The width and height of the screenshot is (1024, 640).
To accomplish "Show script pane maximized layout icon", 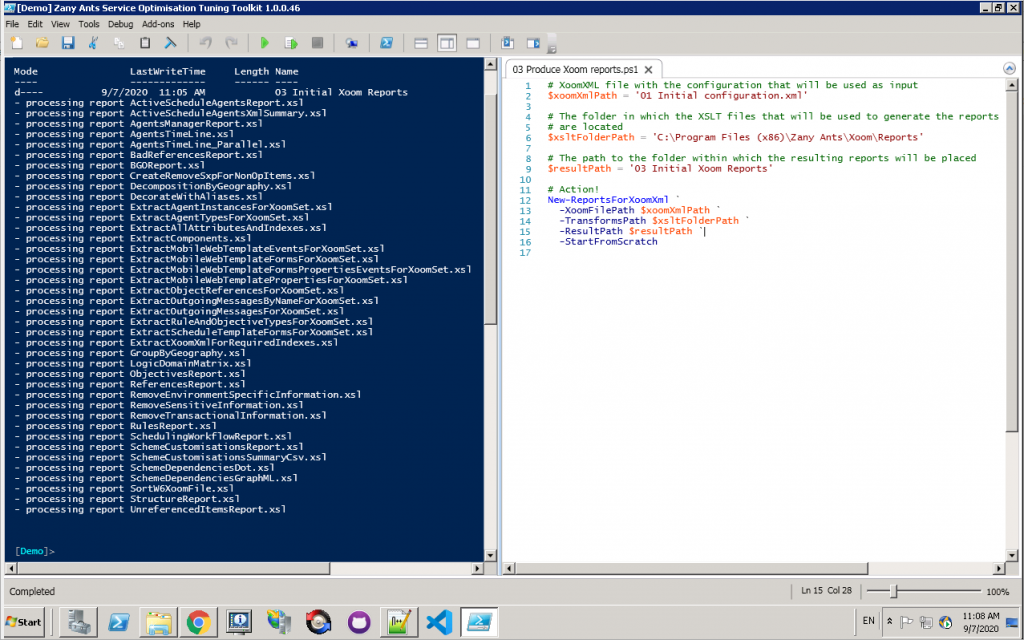I will pyautogui.click(x=473, y=43).
